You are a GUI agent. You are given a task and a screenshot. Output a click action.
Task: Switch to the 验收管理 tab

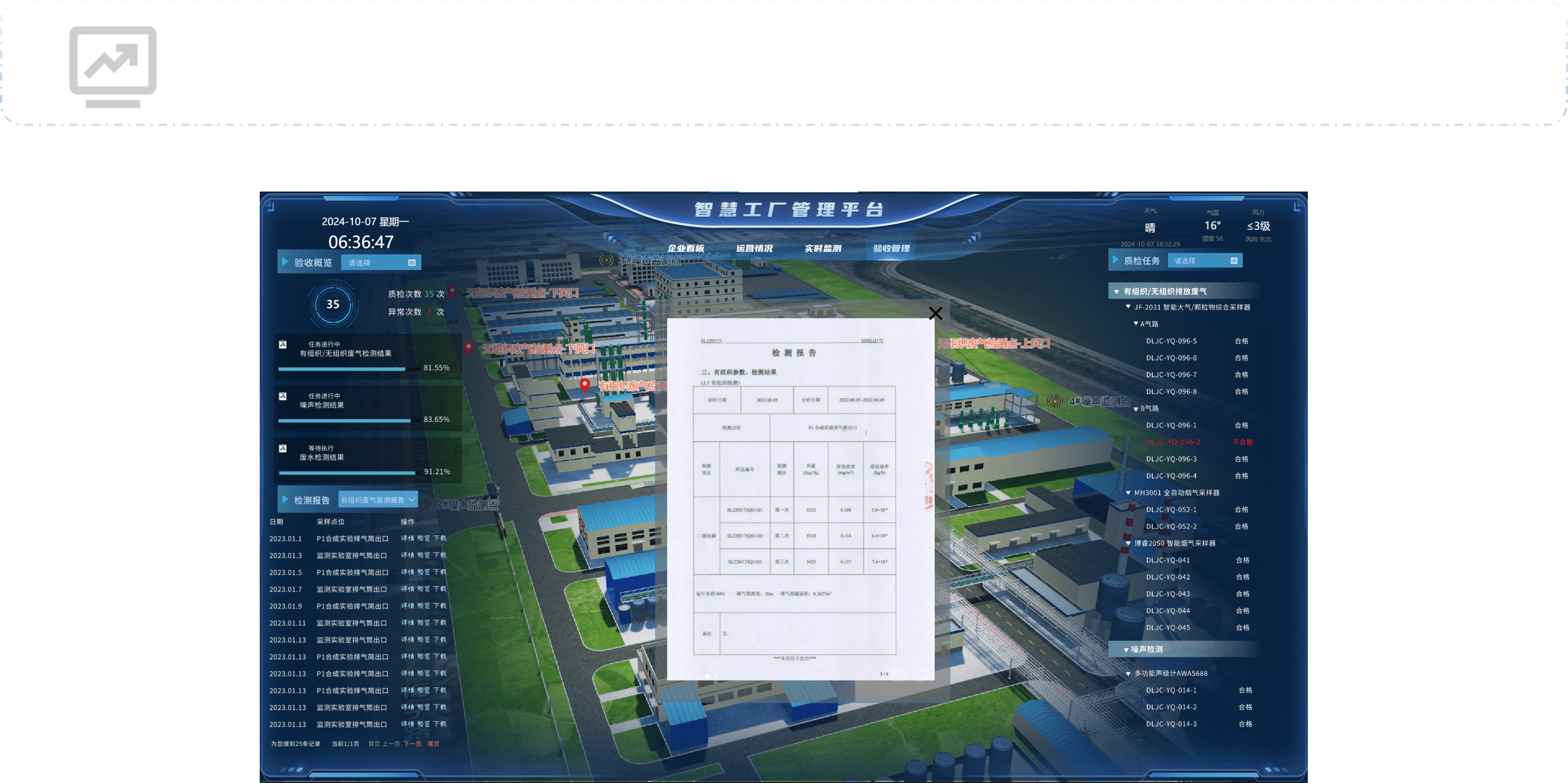pos(891,248)
